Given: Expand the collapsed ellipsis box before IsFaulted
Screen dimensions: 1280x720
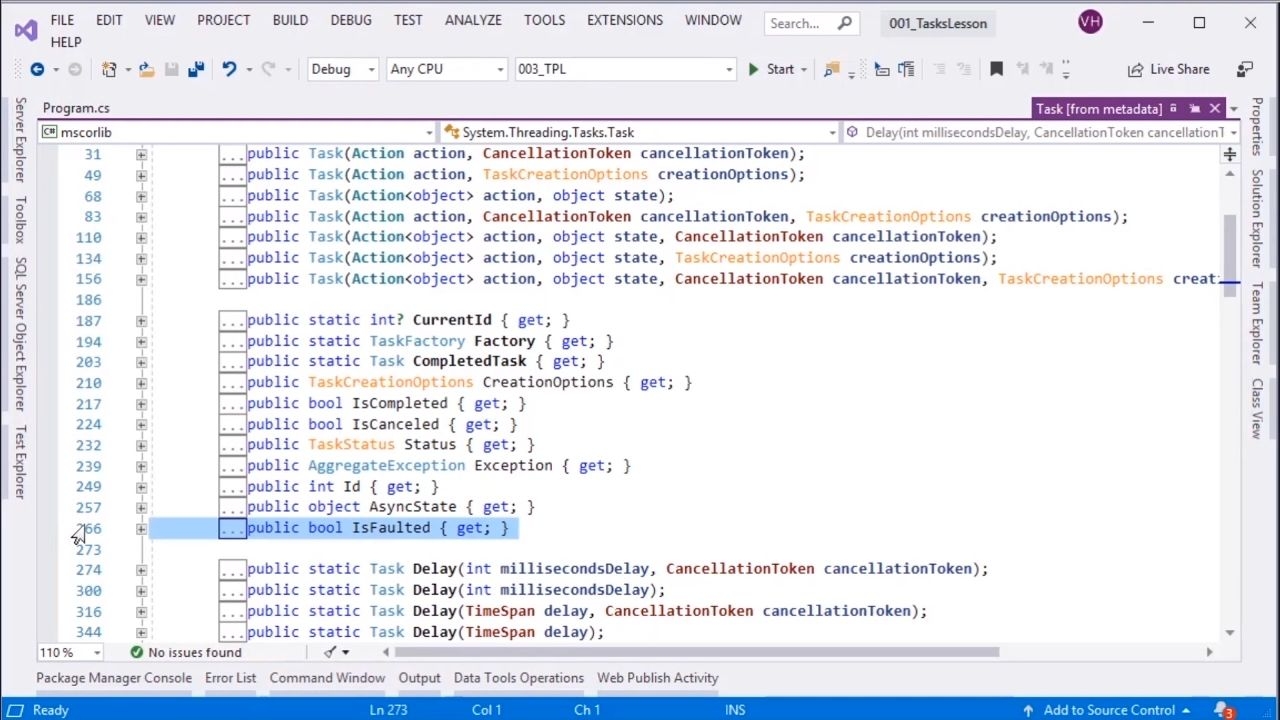Looking at the screenshot, I should (232, 528).
